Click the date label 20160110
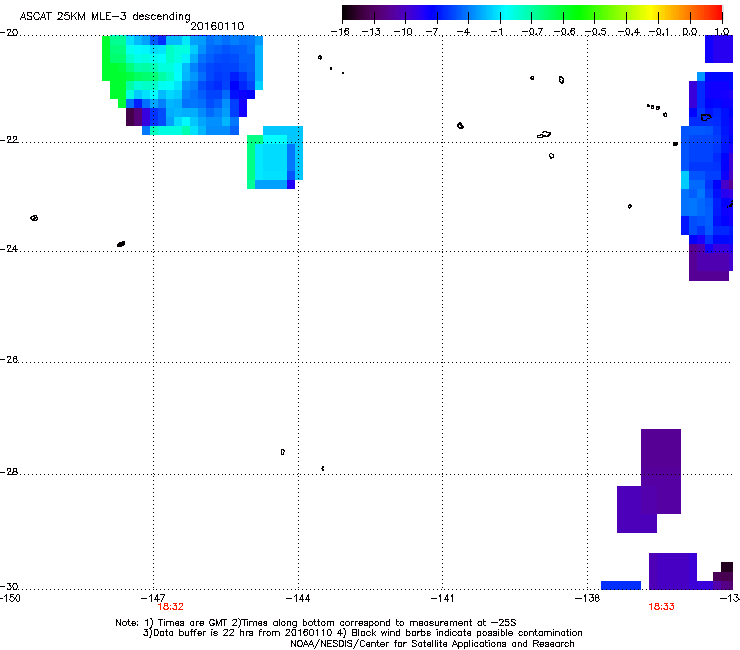 tap(217, 26)
